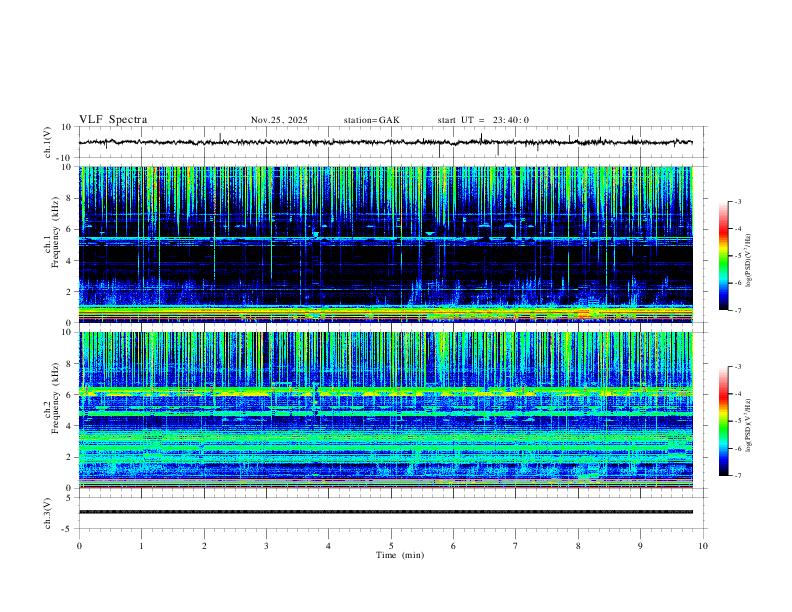Click time axis tick label "5"

point(391,546)
